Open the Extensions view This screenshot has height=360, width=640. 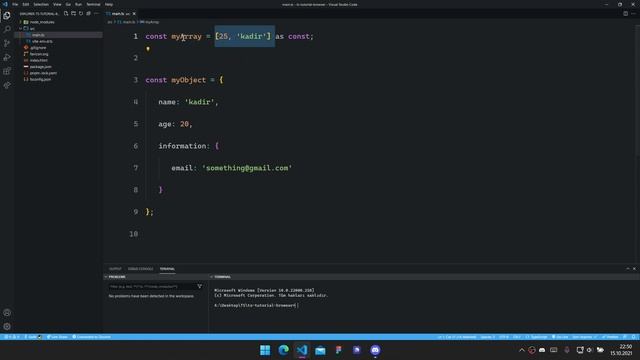tap(7, 71)
